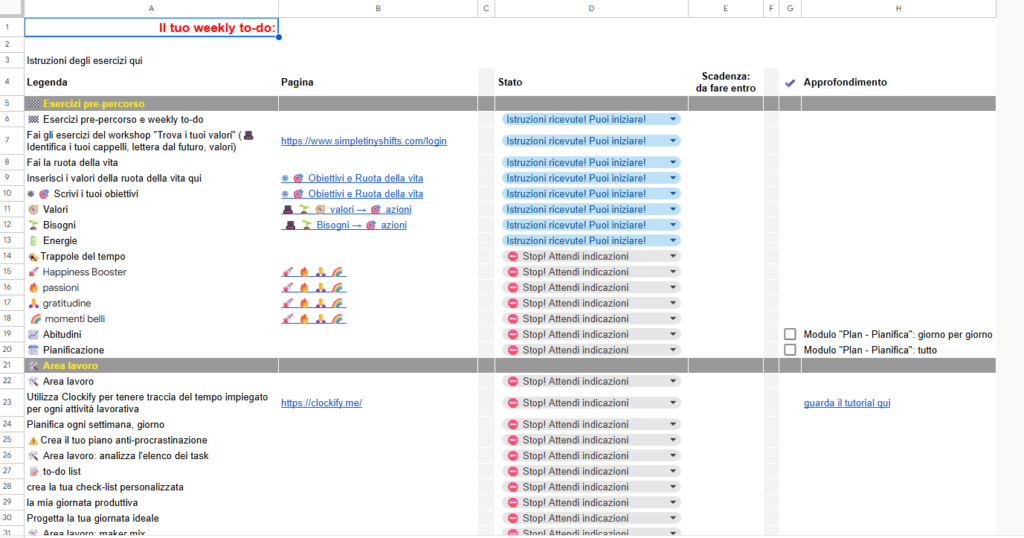Follow the guarda il tutorial qui link
The width and height of the screenshot is (1024, 538).
[846, 403]
